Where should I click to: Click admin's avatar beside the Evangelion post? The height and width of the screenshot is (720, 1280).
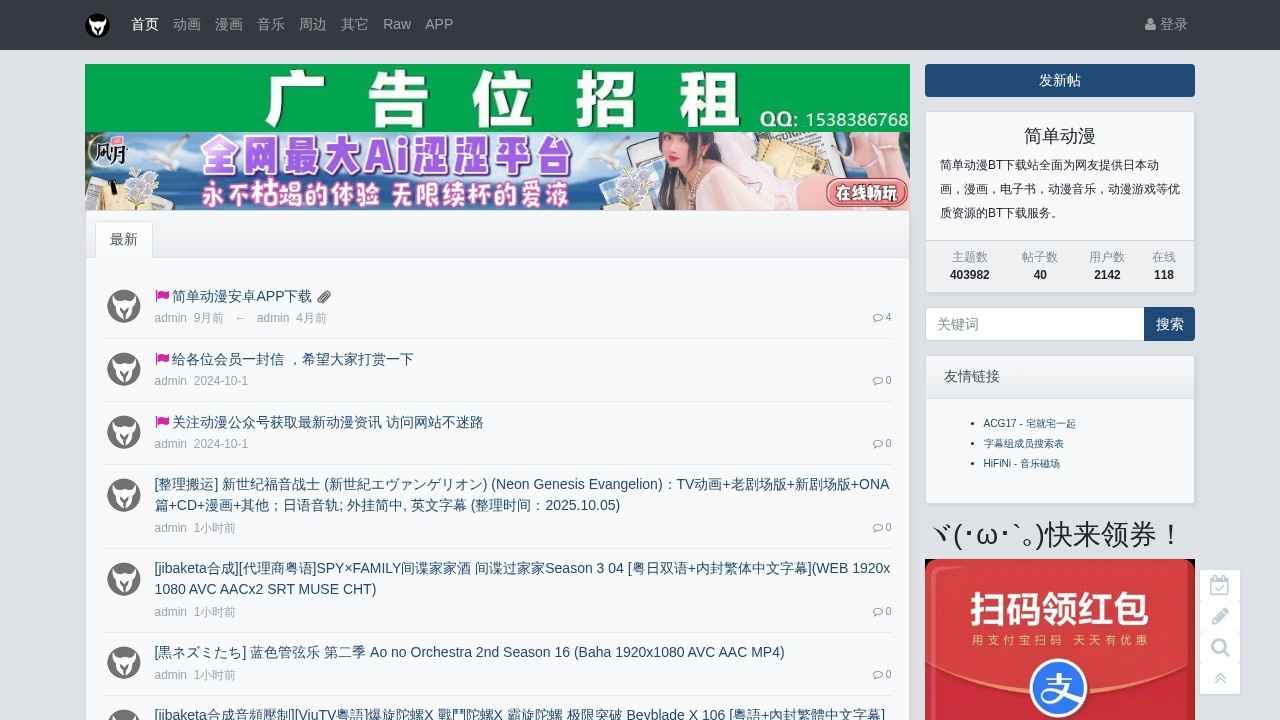tap(123, 495)
